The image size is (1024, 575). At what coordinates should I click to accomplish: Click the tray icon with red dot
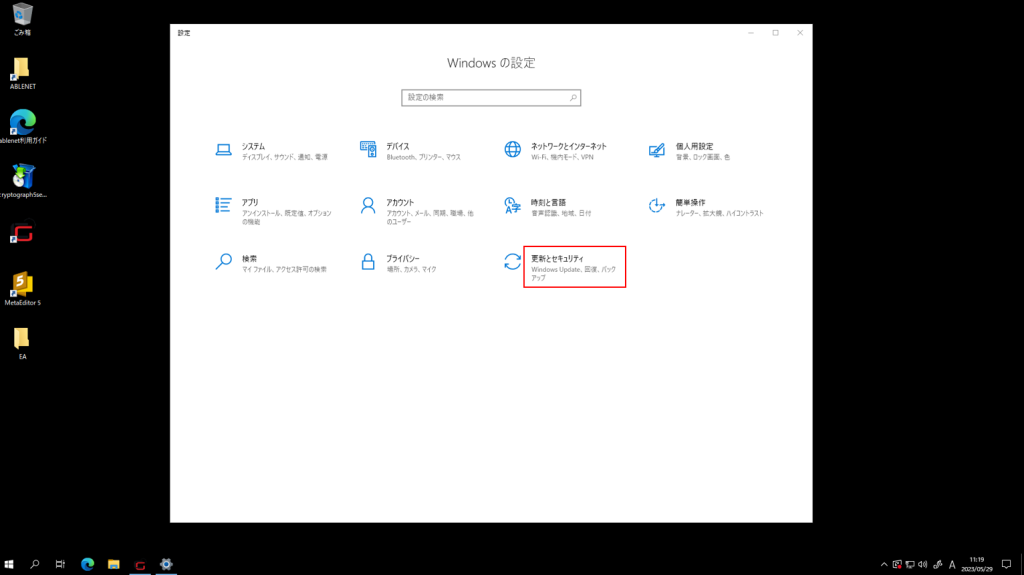pyautogui.click(x=897, y=565)
